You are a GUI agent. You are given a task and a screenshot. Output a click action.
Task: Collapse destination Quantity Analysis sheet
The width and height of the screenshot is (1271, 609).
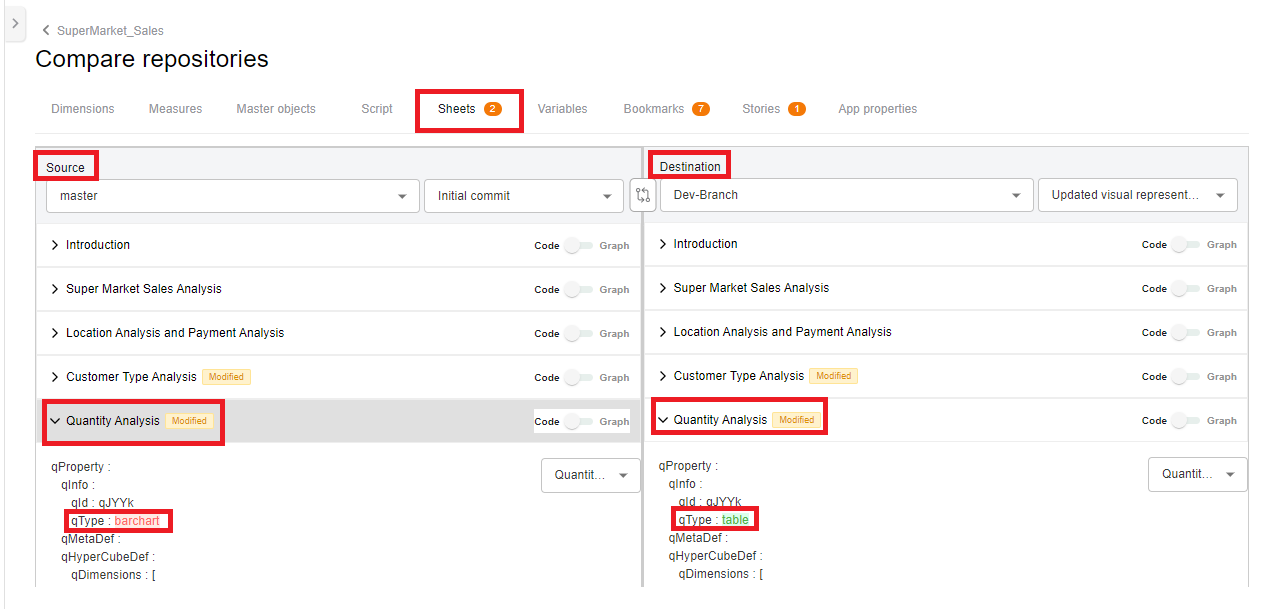[663, 420]
